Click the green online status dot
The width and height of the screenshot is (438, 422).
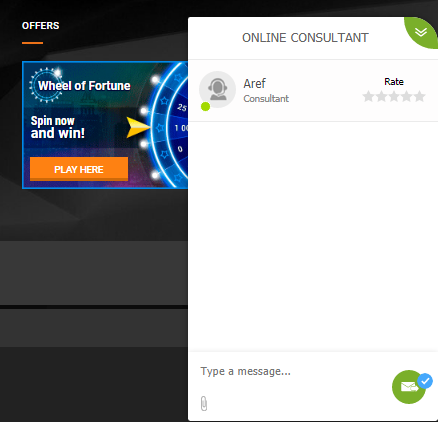205,107
